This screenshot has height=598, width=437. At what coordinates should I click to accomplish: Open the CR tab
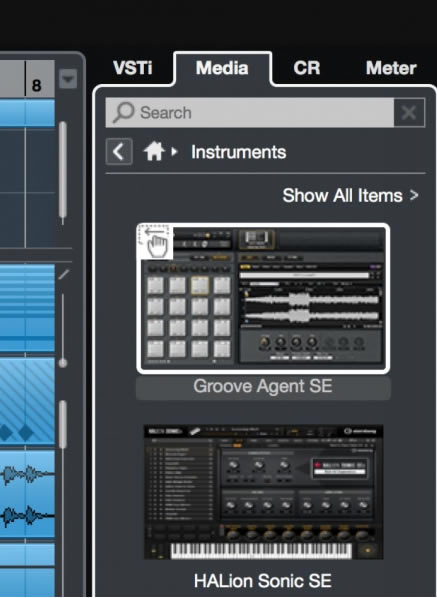pos(307,68)
